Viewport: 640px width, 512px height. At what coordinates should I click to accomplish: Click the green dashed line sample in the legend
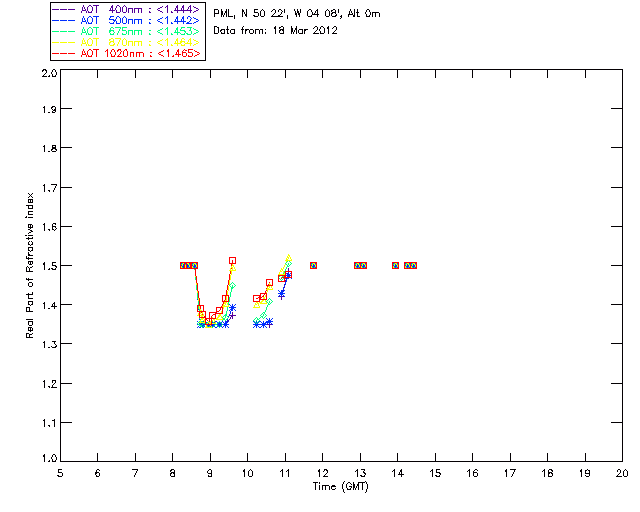coord(64,31)
